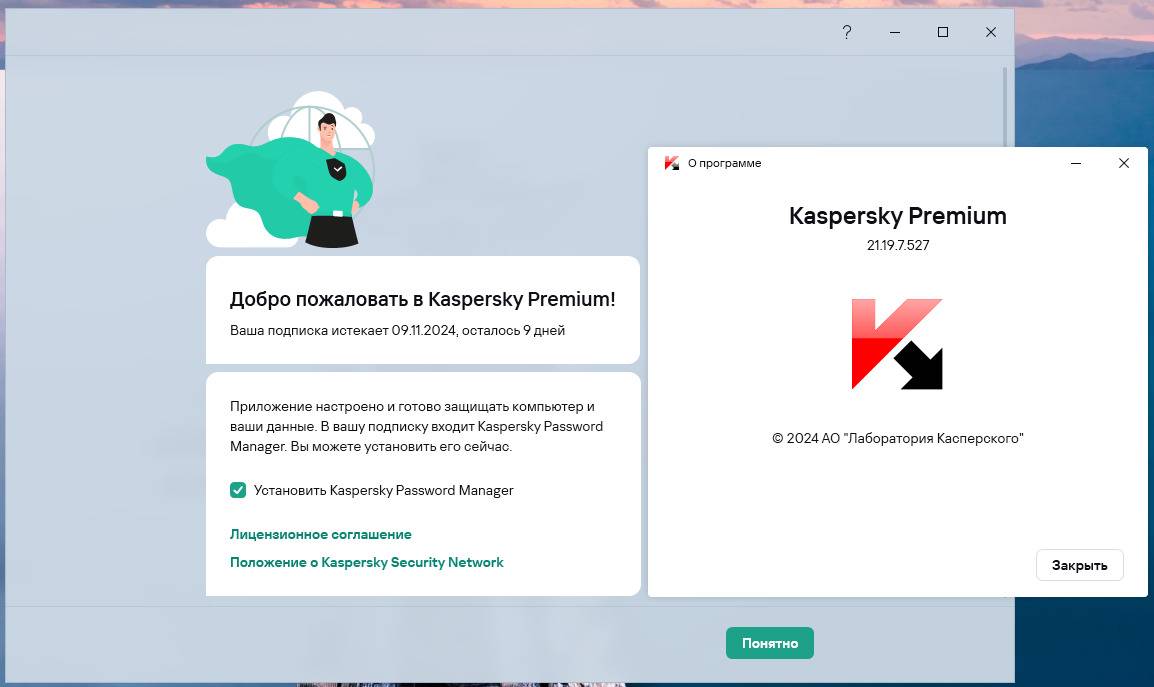Click the large Kaspersky logo in About dialog
Image resolution: width=1154 pixels, height=687 pixels.
point(897,344)
